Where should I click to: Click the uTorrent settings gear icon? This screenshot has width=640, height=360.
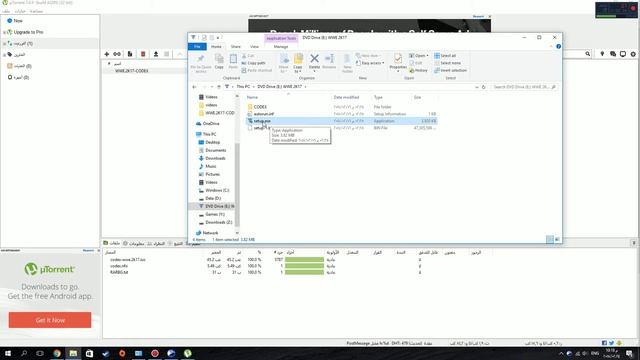pos(633,54)
